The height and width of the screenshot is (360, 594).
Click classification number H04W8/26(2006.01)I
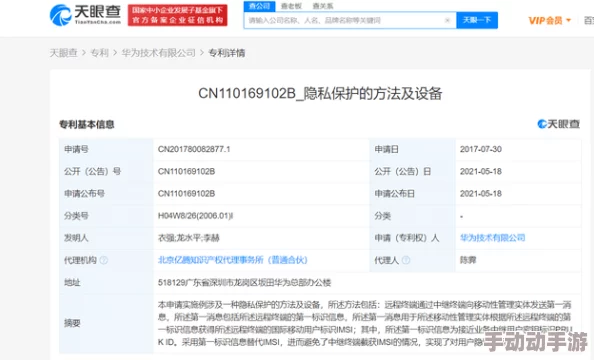point(195,216)
